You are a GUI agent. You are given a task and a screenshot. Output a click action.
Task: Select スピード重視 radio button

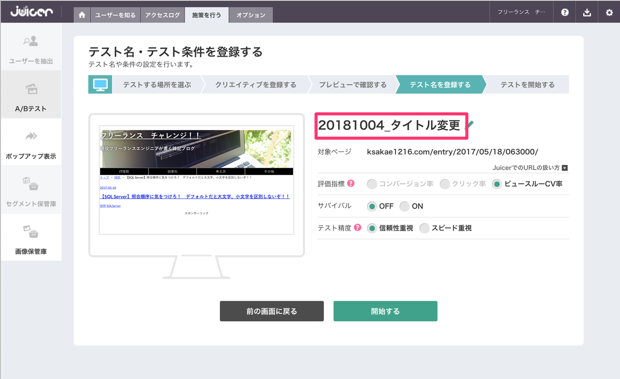click(424, 228)
